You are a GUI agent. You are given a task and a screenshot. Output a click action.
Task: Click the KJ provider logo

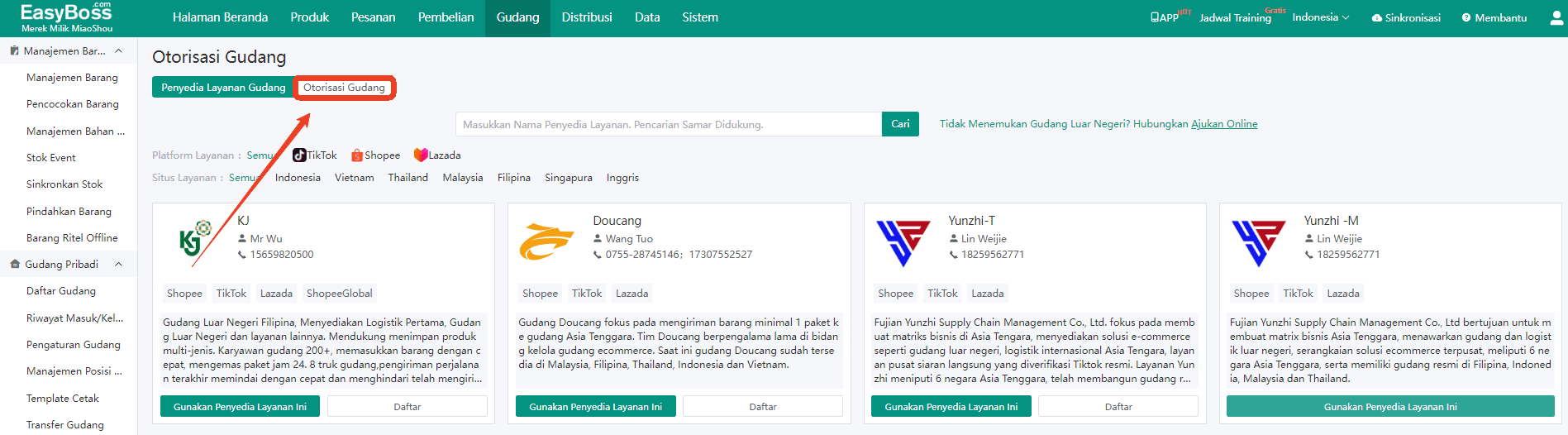(196, 239)
